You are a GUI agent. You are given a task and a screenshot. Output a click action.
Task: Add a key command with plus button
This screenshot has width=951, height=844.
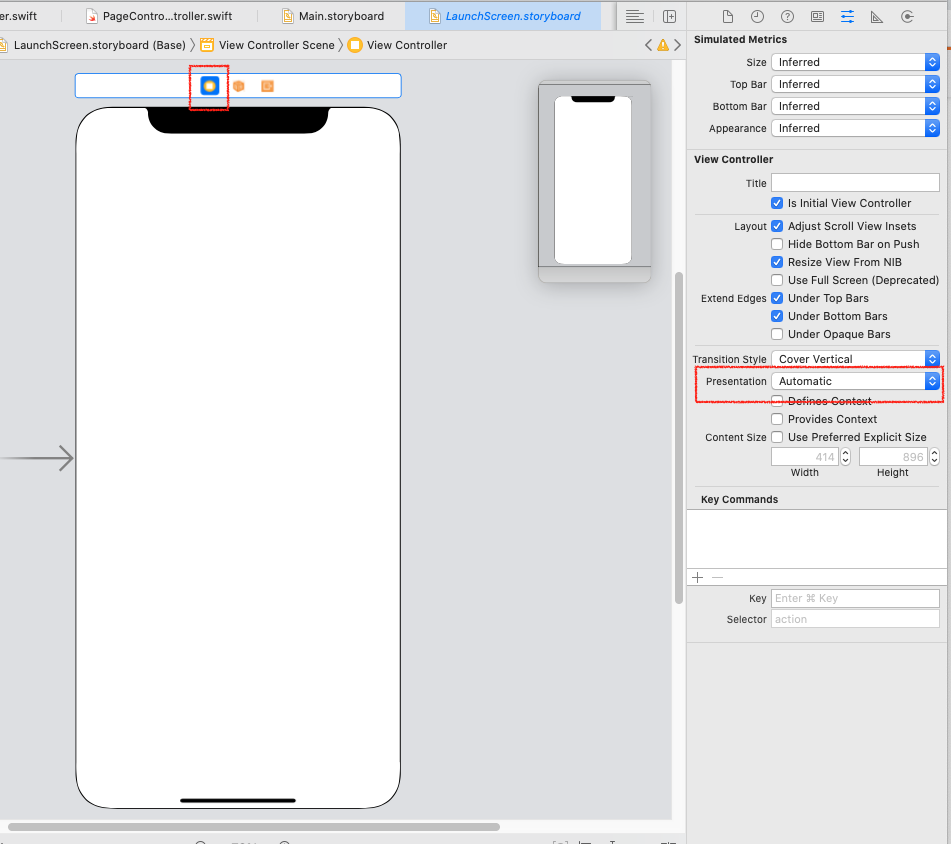697,577
